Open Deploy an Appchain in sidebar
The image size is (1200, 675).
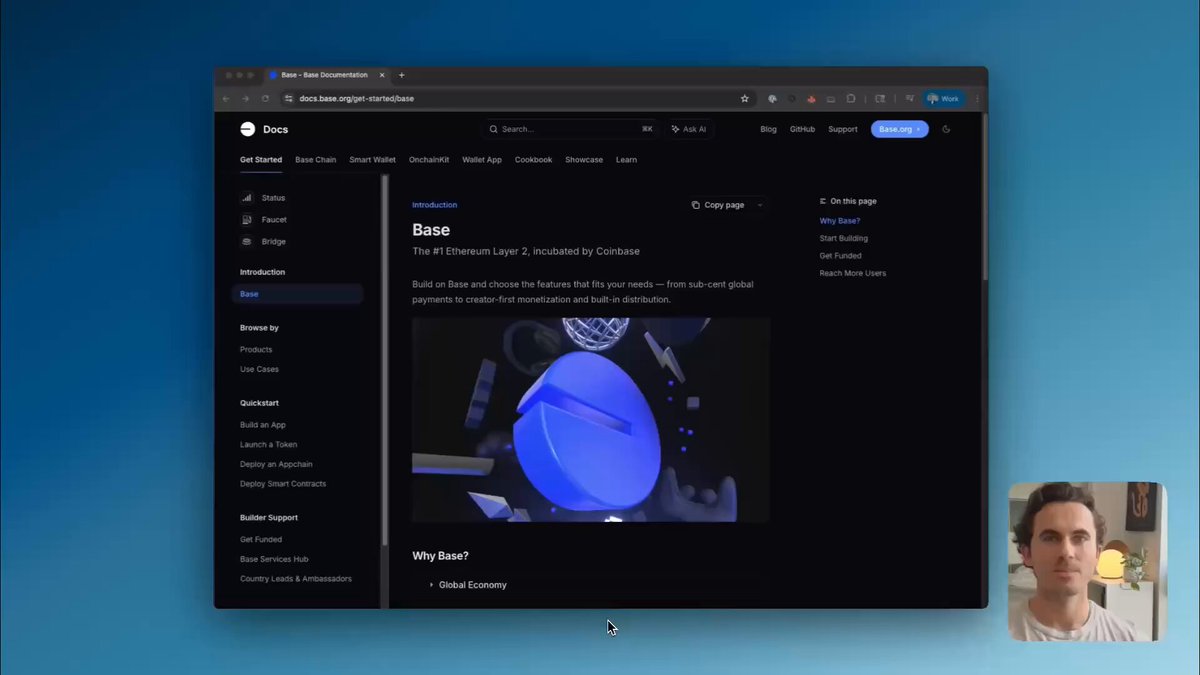[x=276, y=464]
